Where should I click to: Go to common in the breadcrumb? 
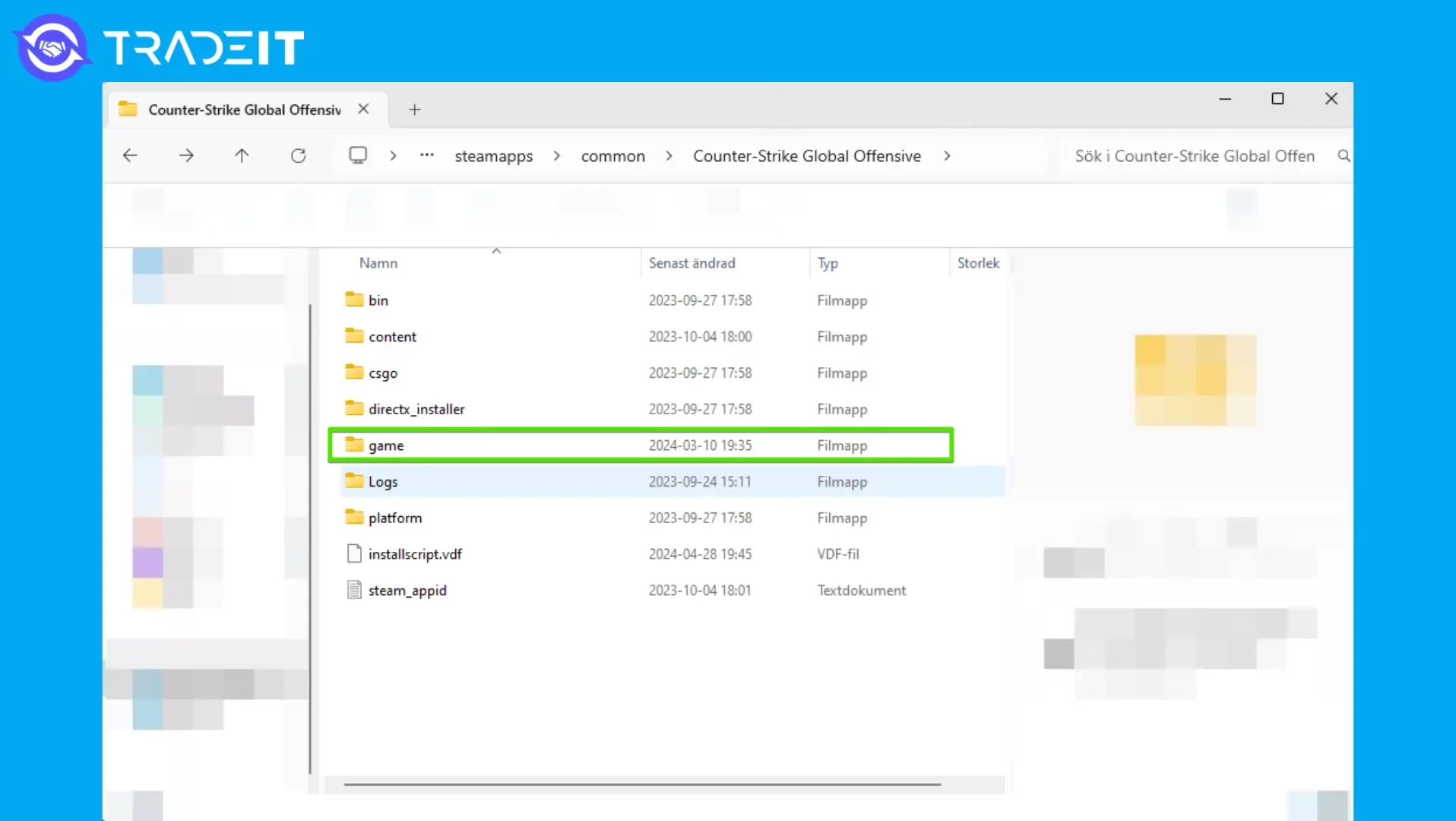[x=613, y=156]
